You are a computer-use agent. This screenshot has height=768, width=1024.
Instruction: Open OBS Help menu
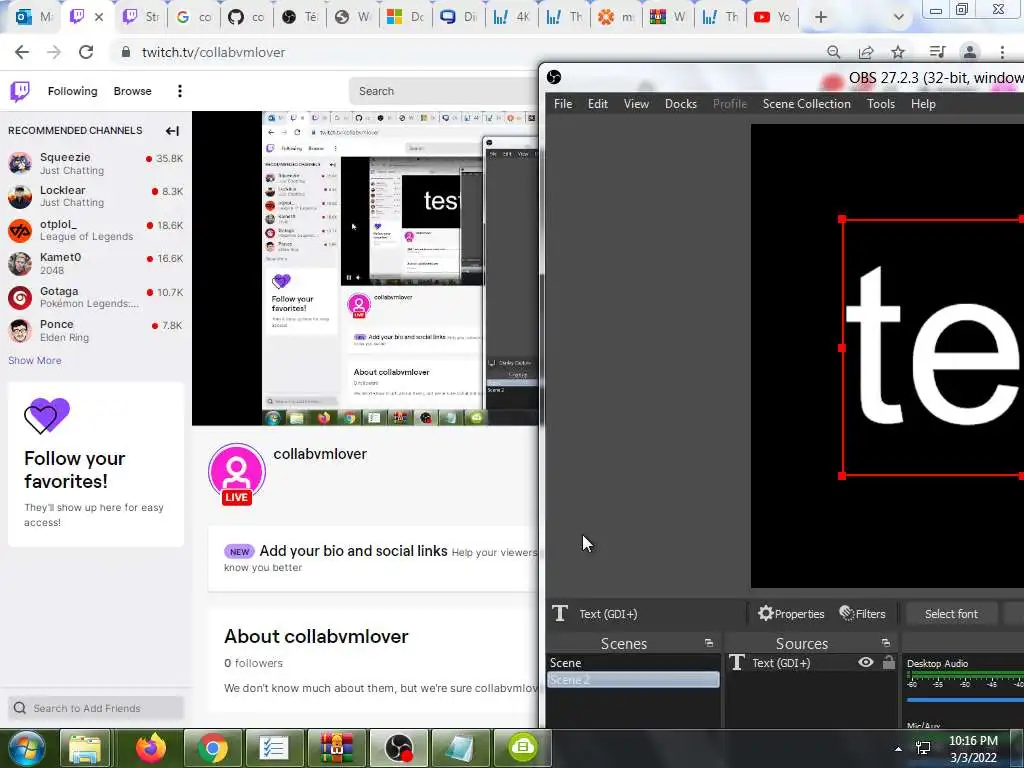(923, 104)
